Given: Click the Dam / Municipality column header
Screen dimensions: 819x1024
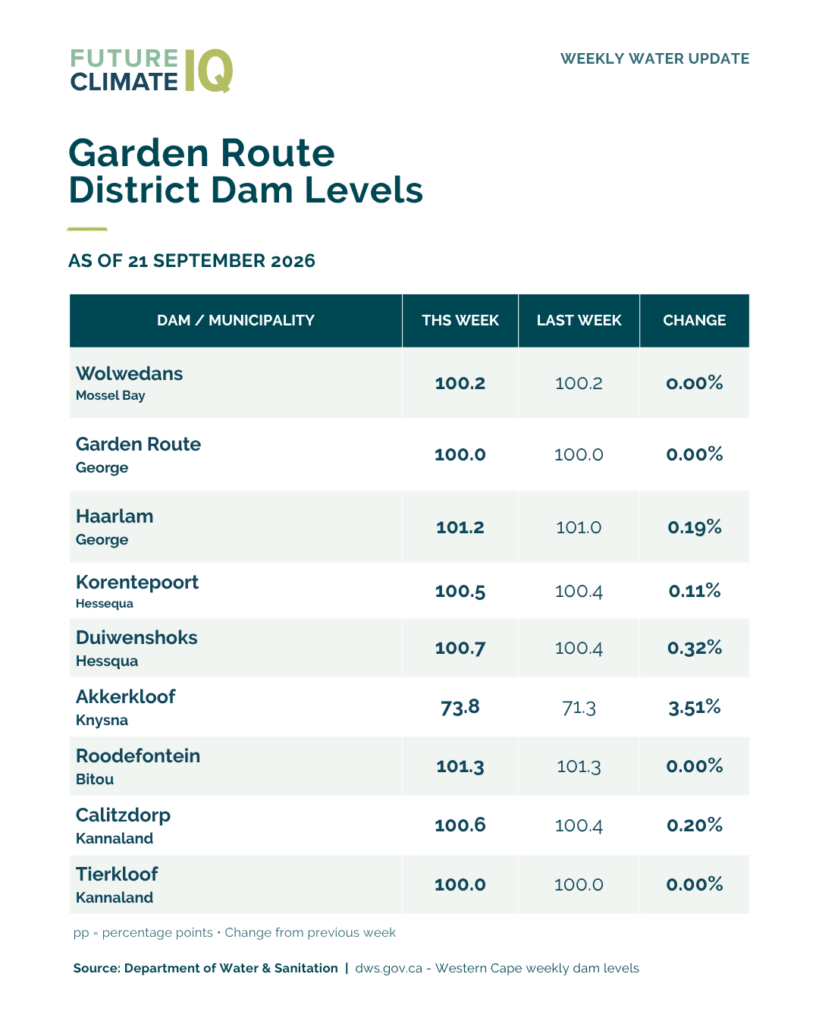Looking at the screenshot, I should coord(236,320).
